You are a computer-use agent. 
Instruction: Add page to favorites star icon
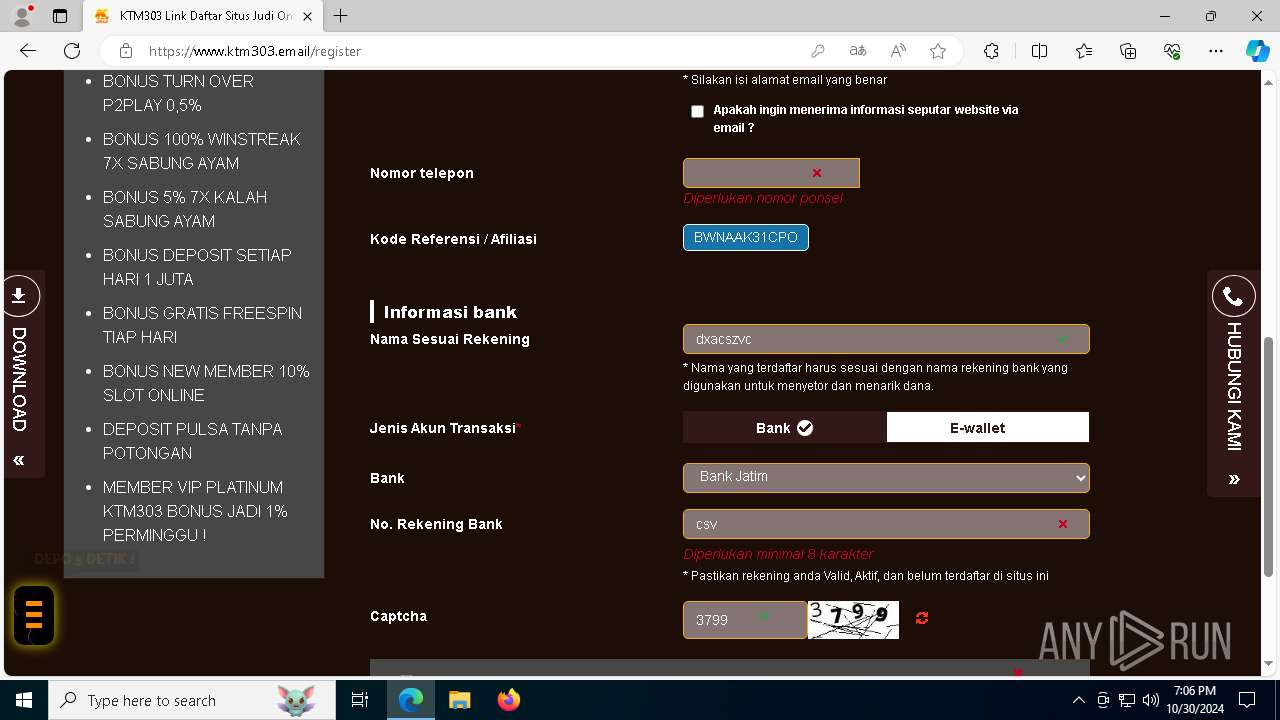tap(938, 51)
